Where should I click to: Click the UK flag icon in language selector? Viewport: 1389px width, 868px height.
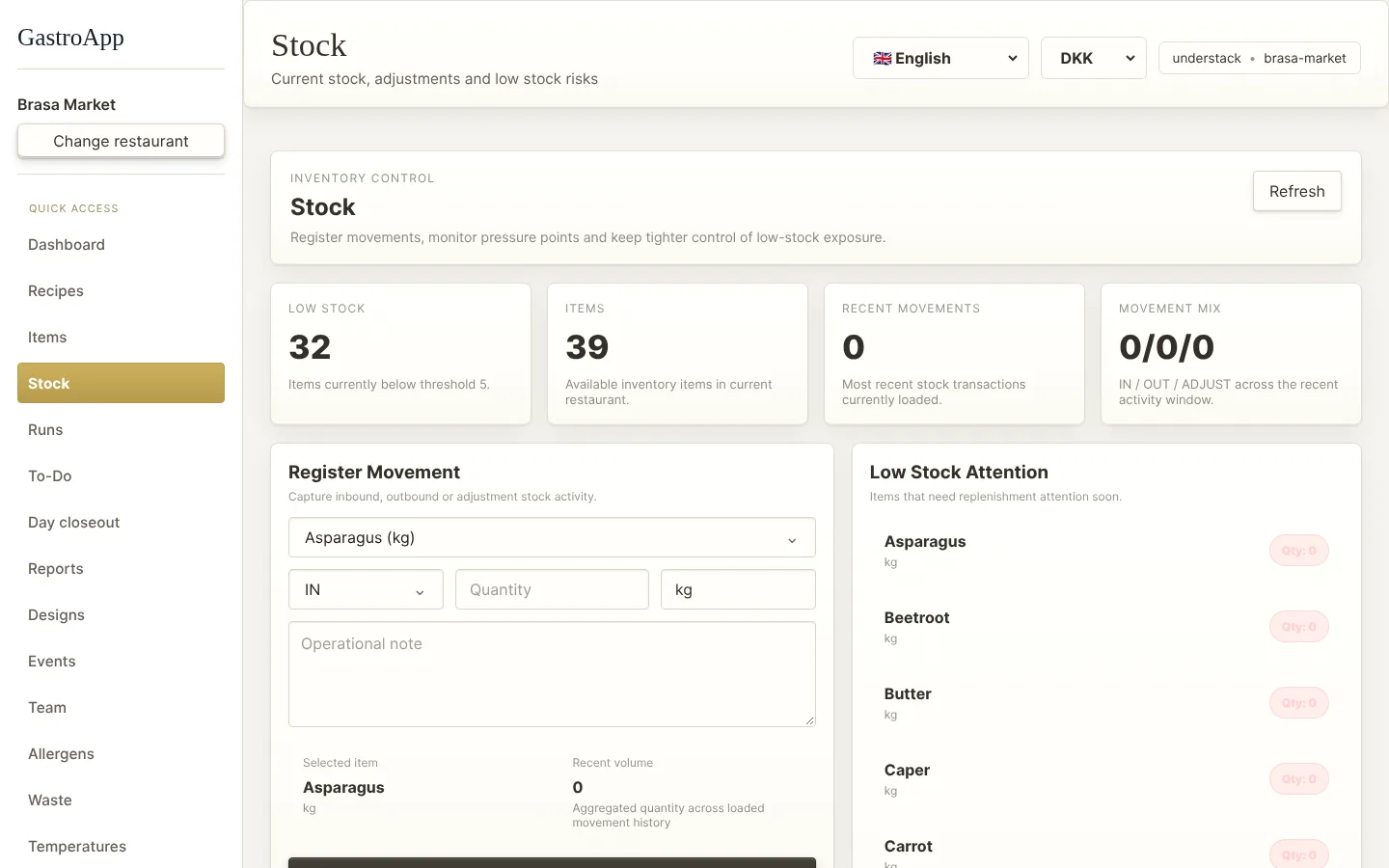pyautogui.click(x=882, y=58)
